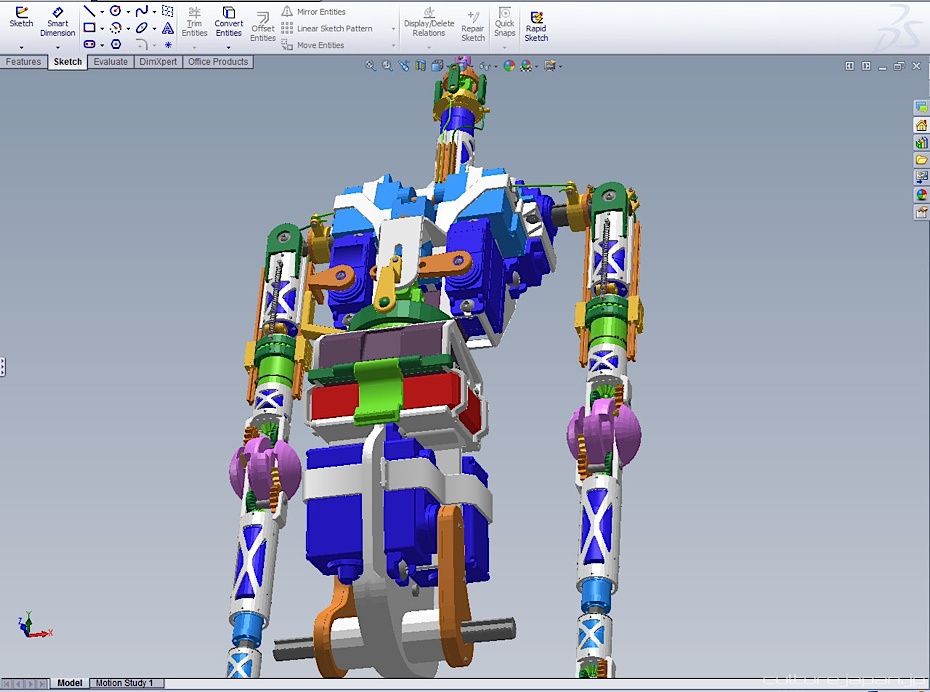Open the Convert Entities dropdown arrow
This screenshot has width=930, height=692.
tap(228, 47)
